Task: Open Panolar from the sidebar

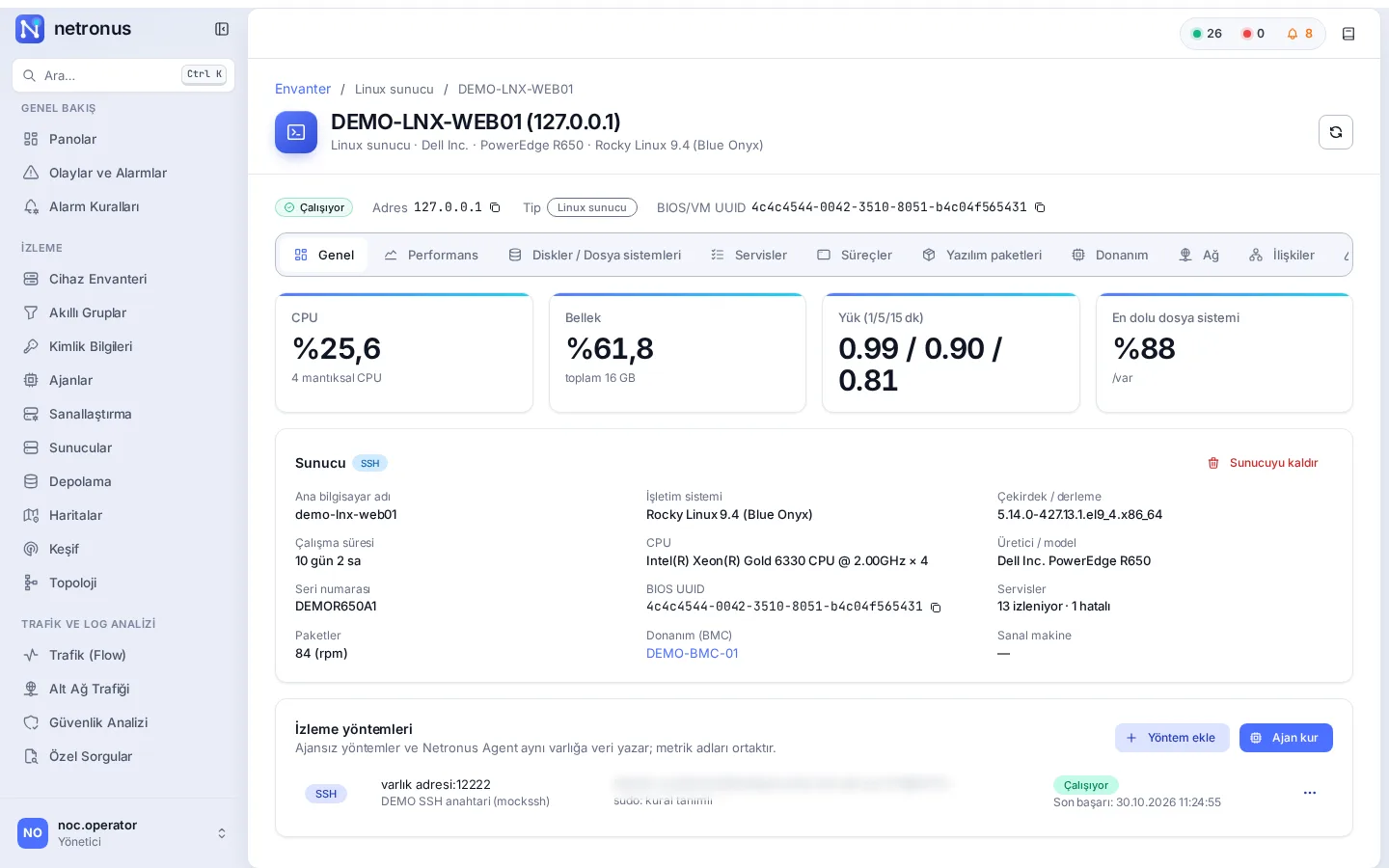Action: 123,139
